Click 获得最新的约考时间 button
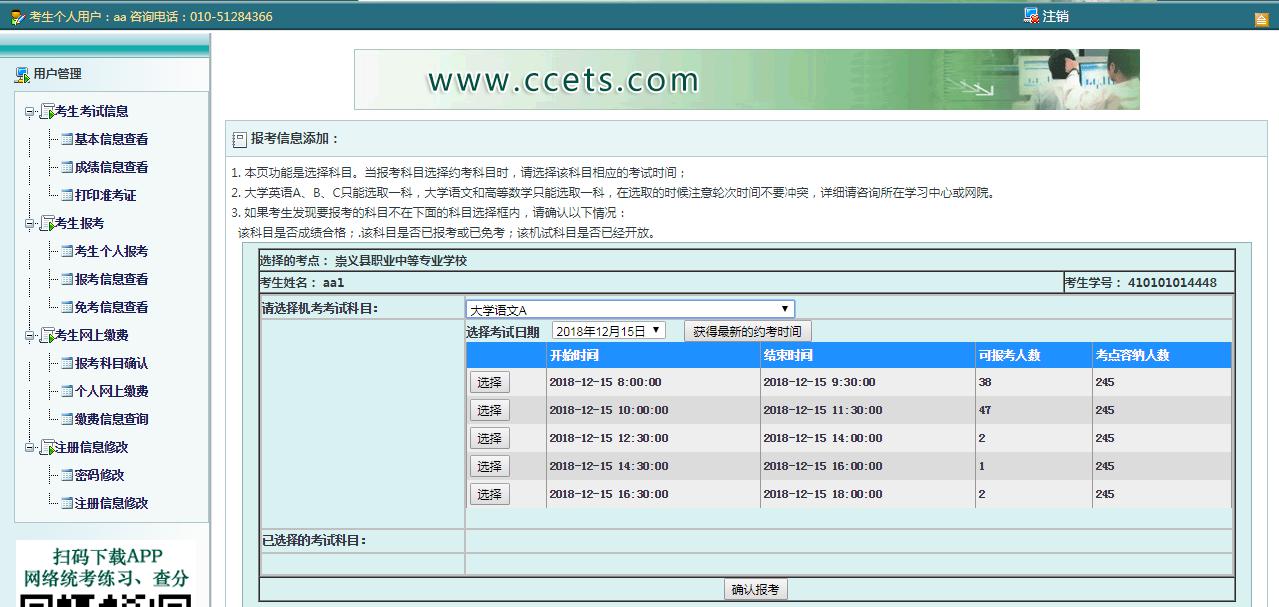 click(747, 332)
